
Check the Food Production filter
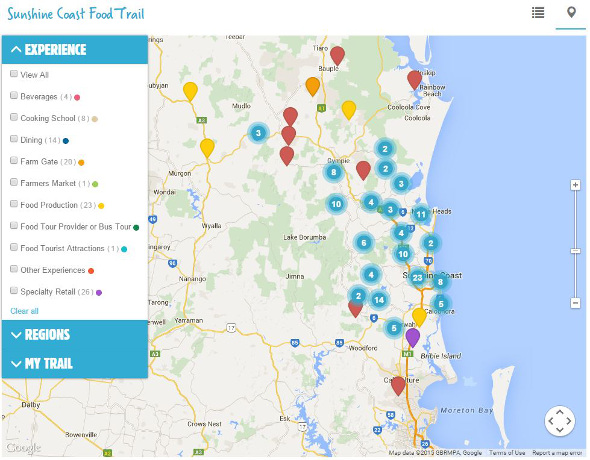click(14, 204)
